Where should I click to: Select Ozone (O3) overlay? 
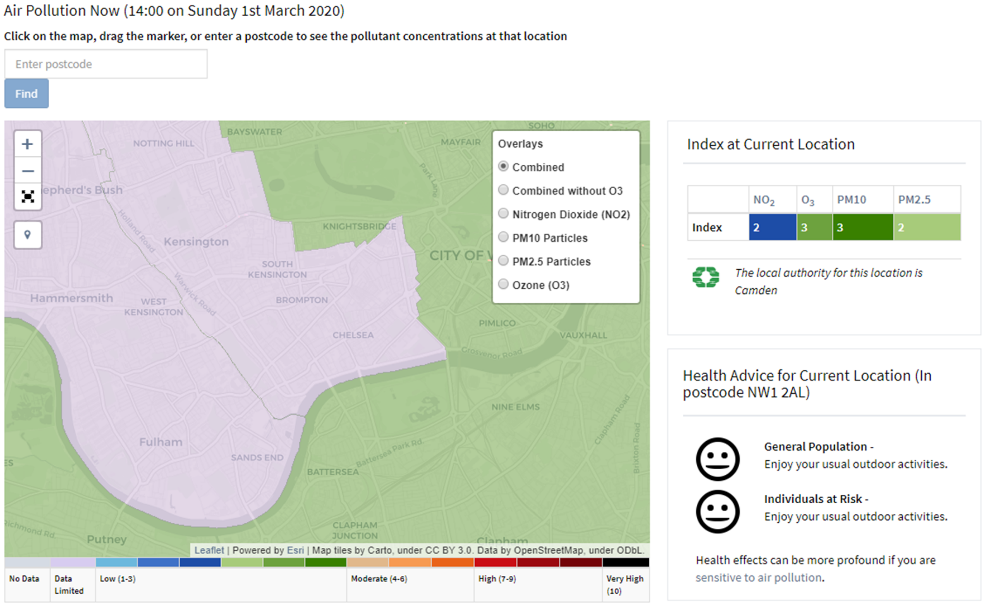click(x=503, y=284)
